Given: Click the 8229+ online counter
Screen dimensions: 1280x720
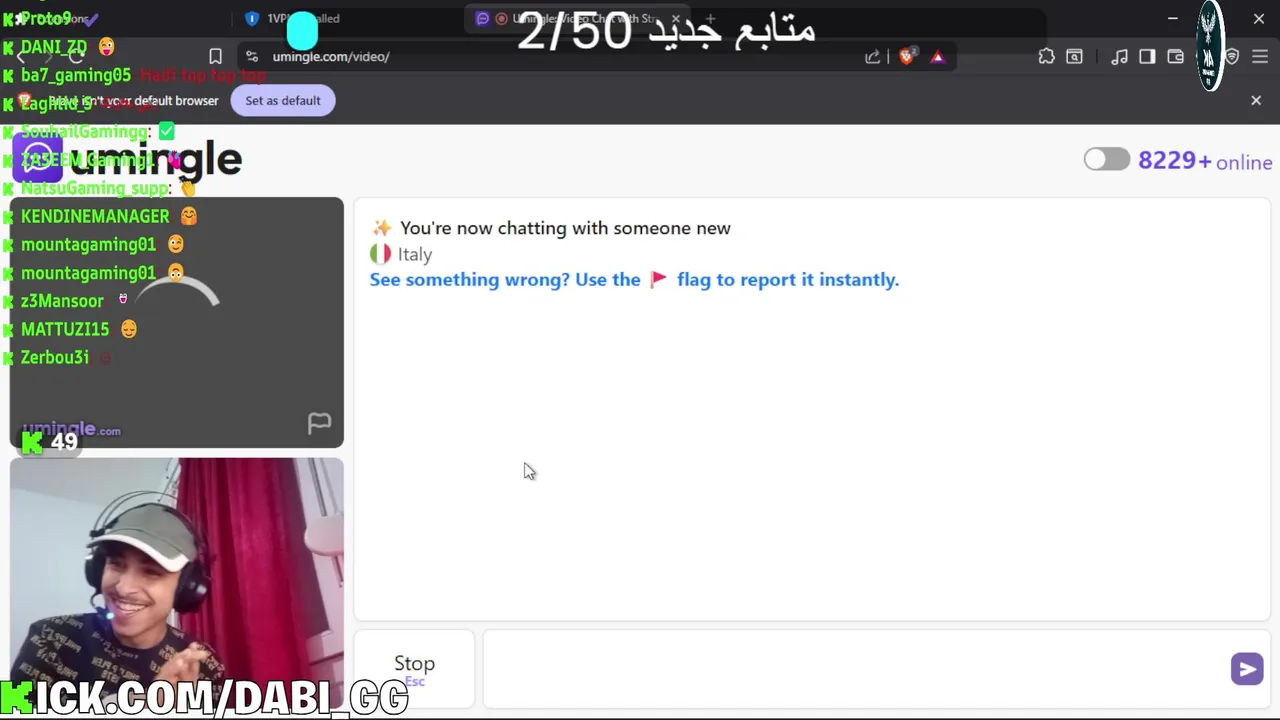Looking at the screenshot, I should [x=1205, y=161].
